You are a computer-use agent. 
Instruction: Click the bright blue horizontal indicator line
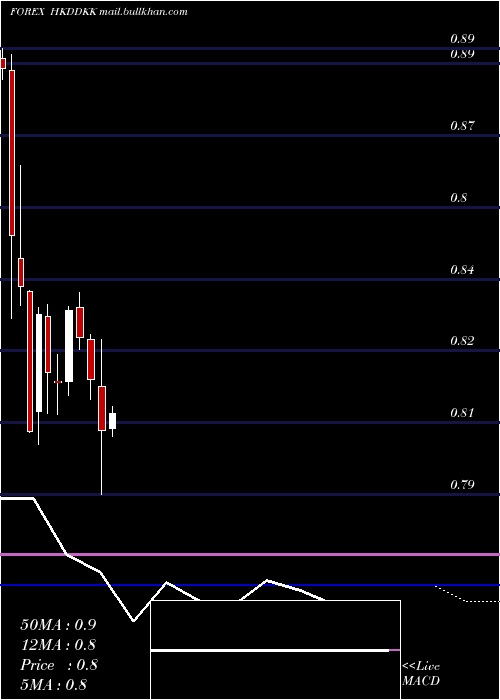(250, 585)
